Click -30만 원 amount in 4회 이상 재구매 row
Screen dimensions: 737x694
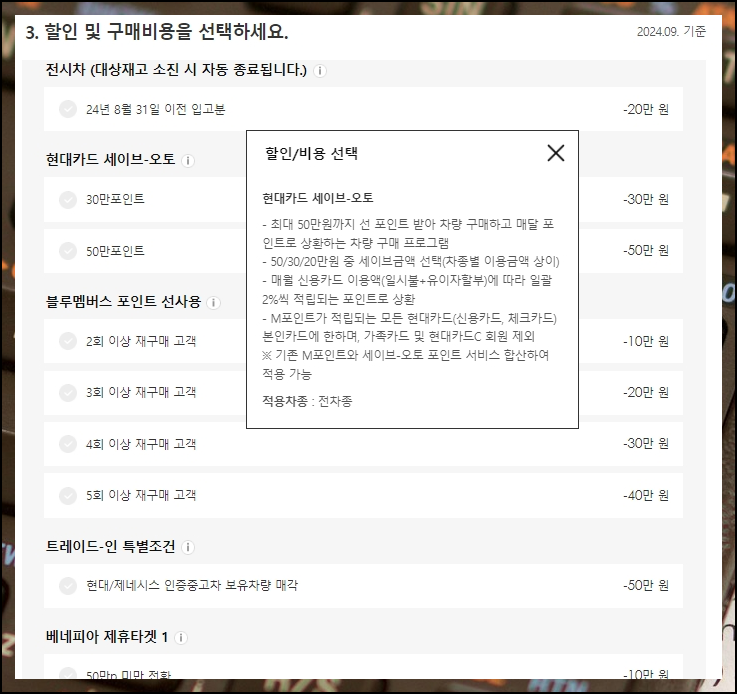(646, 444)
